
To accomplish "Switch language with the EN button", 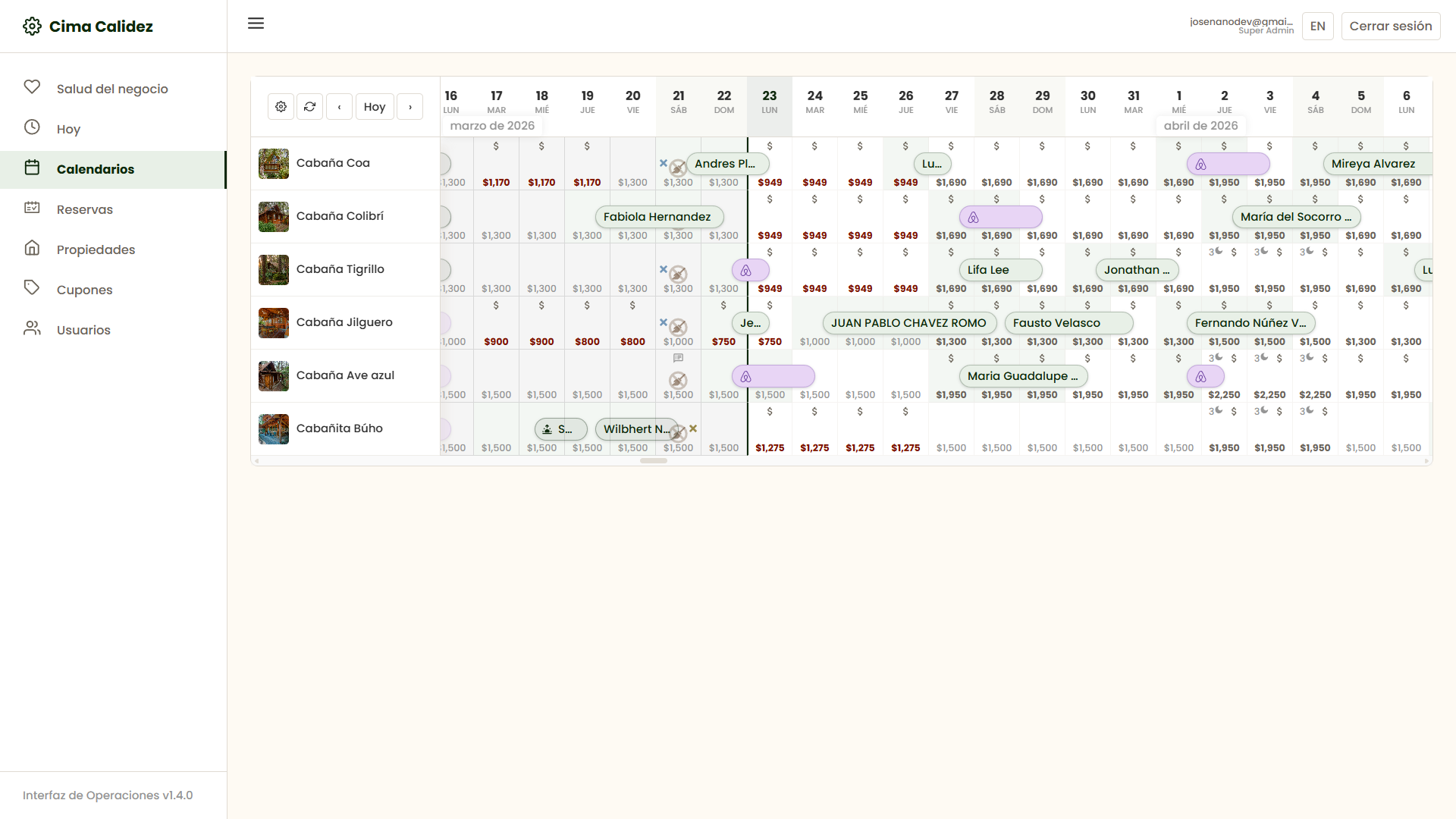I will click(1318, 26).
